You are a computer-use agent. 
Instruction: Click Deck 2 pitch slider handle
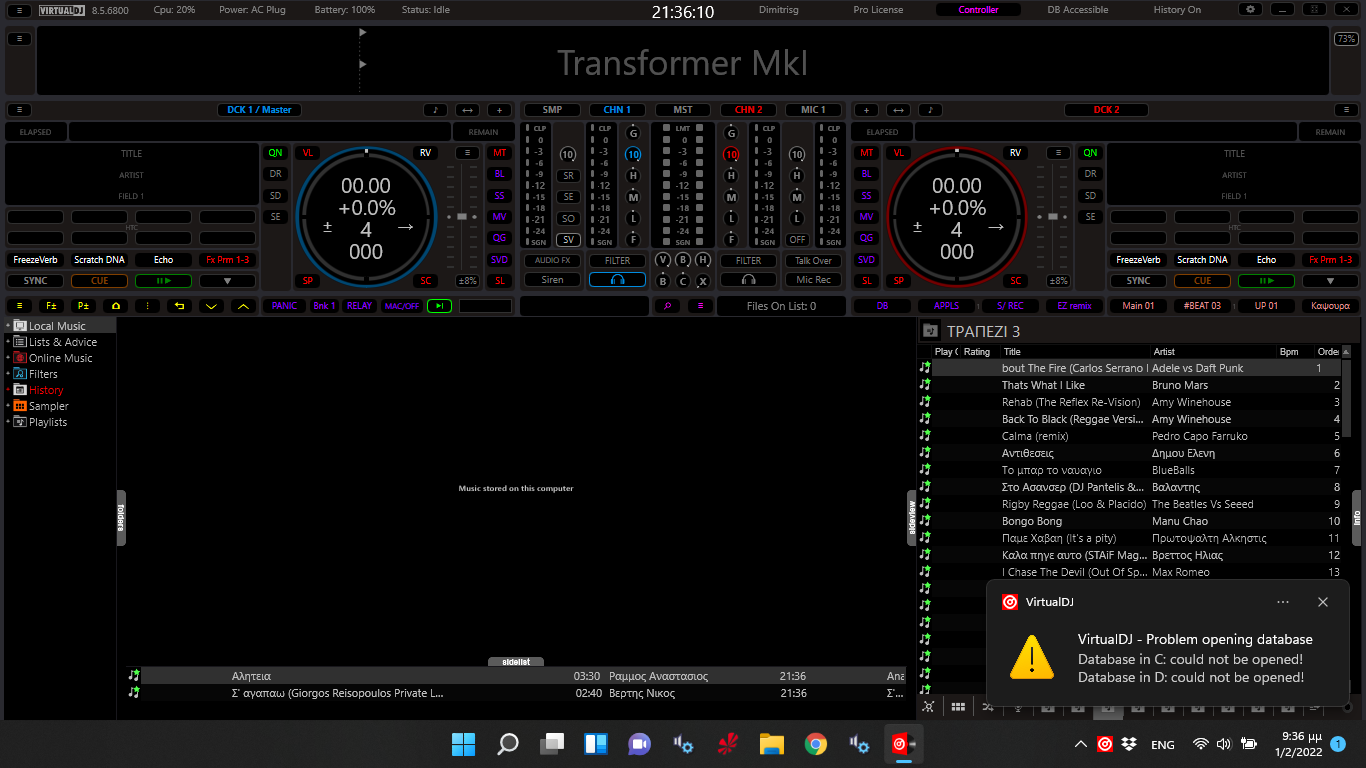(1052, 216)
